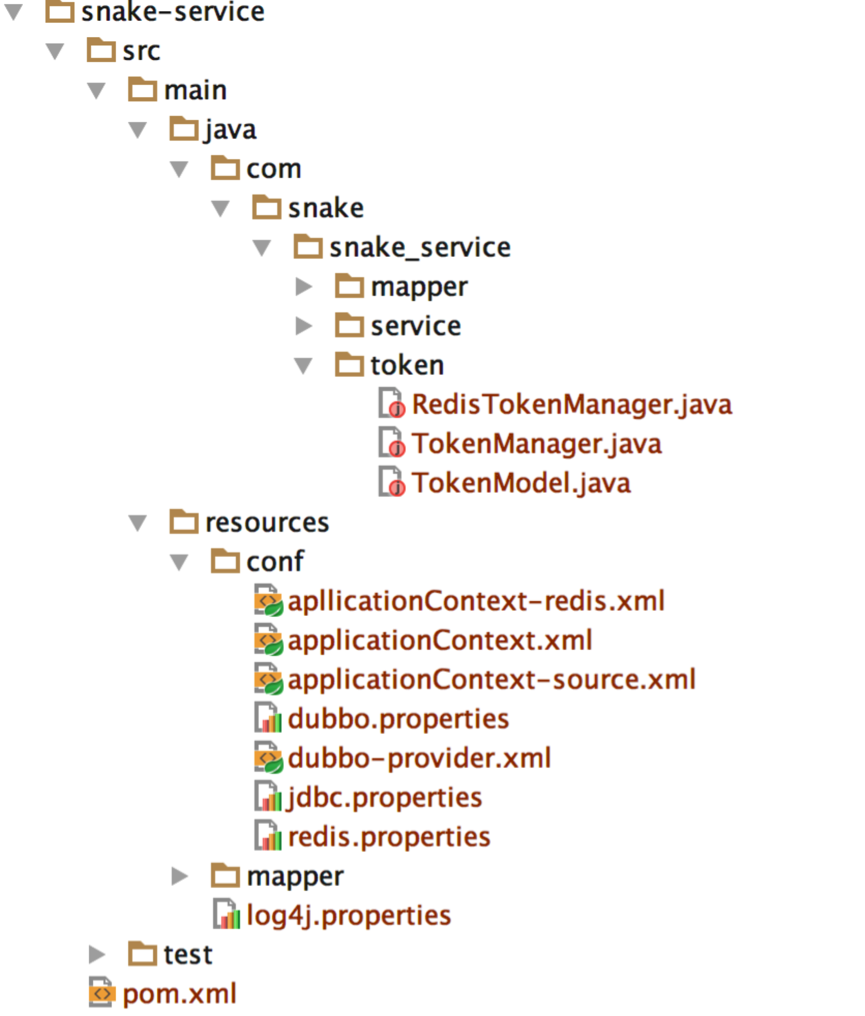Click the log4j.properties file icon
This screenshot has height=1016, width=865.
227,915
